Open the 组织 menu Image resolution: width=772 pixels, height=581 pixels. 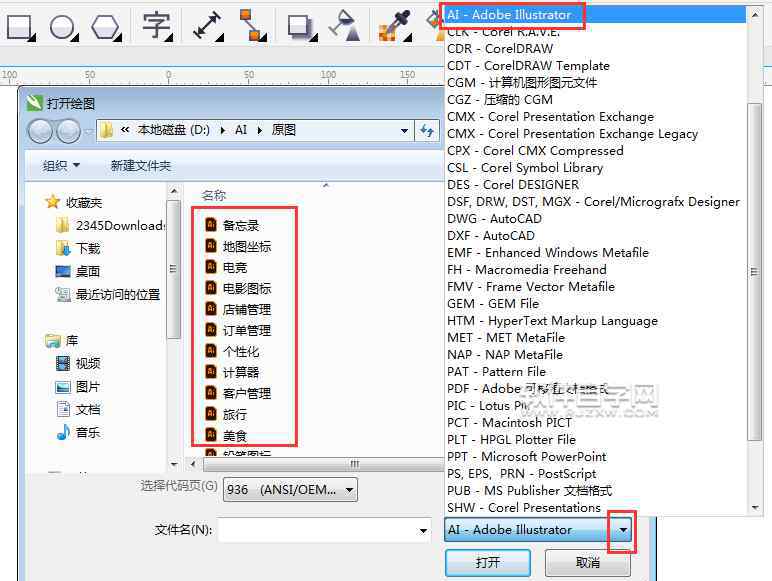click(61, 166)
